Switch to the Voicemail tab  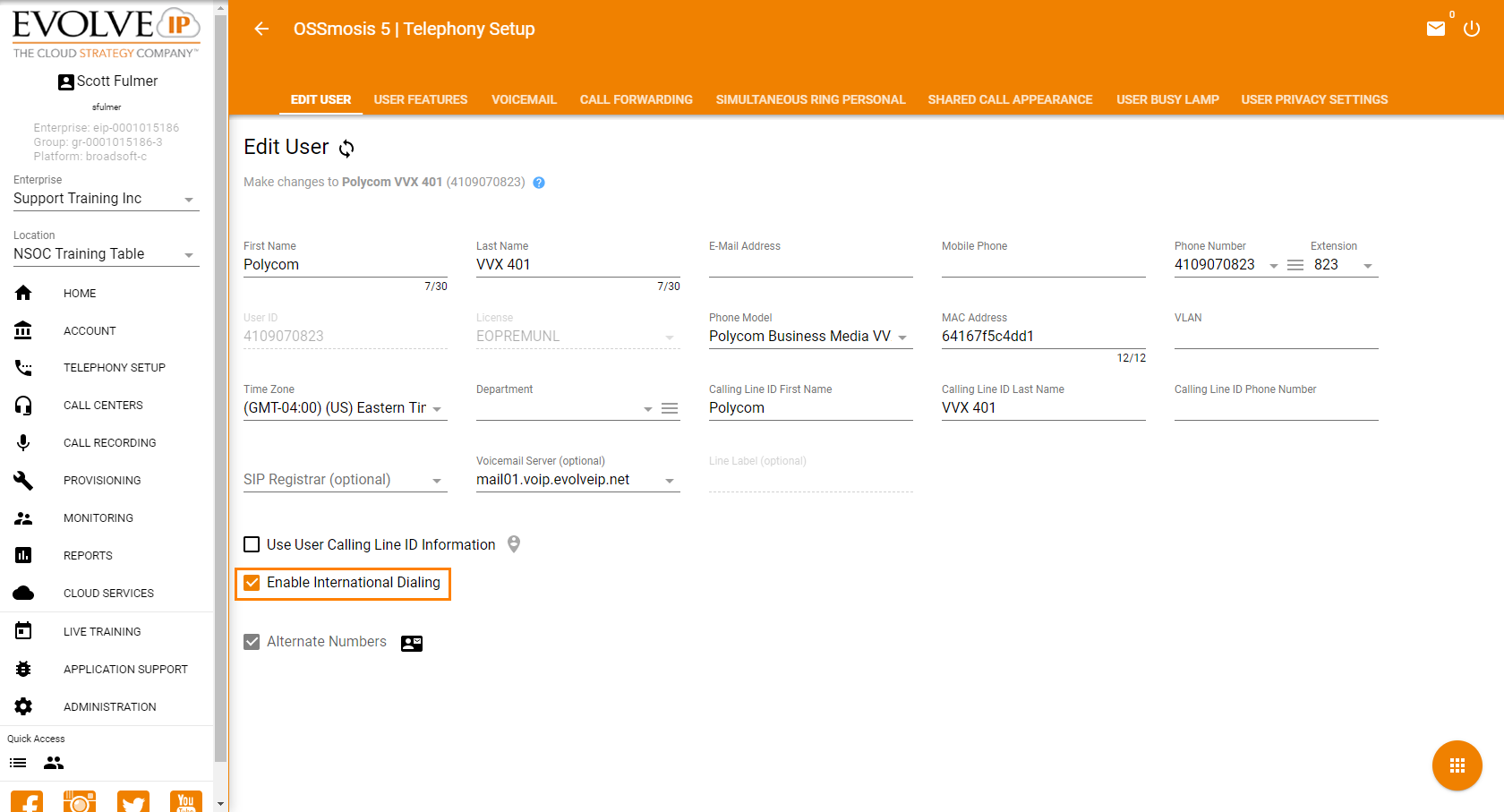[x=524, y=99]
